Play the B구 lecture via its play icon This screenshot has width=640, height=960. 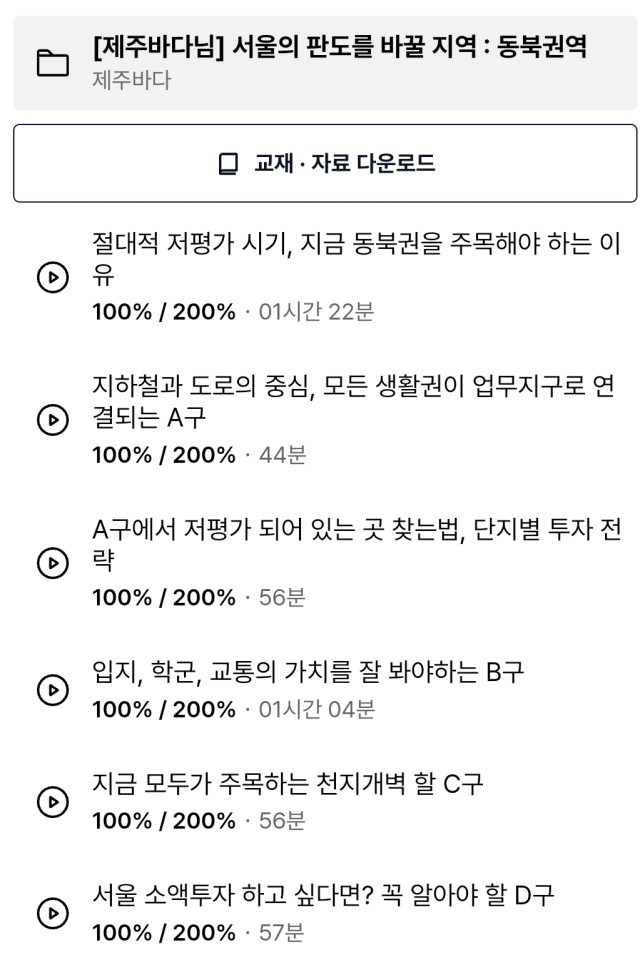point(53,690)
